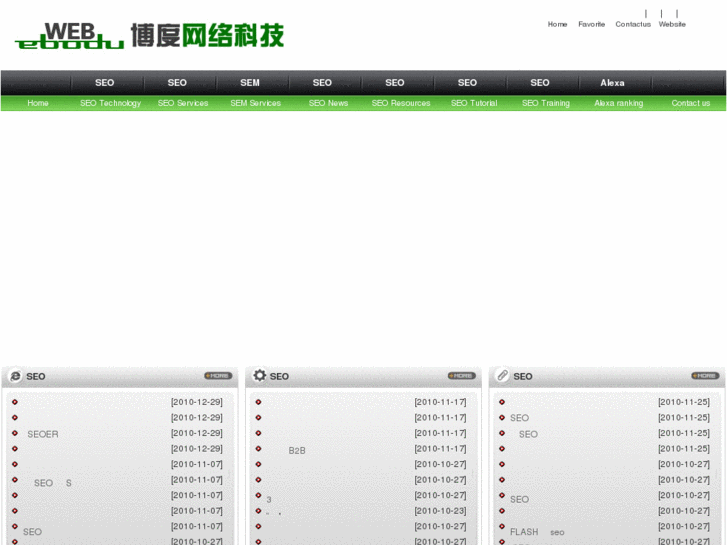727x545 pixels.
Task: Click the date on the SEOER row
Action: pyautogui.click(x=197, y=433)
